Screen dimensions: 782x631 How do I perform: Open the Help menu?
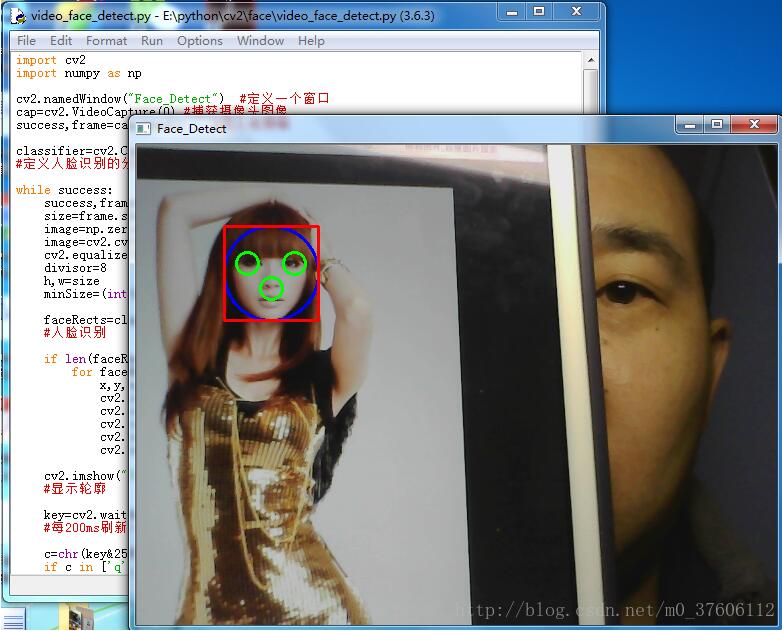[311, 41]
